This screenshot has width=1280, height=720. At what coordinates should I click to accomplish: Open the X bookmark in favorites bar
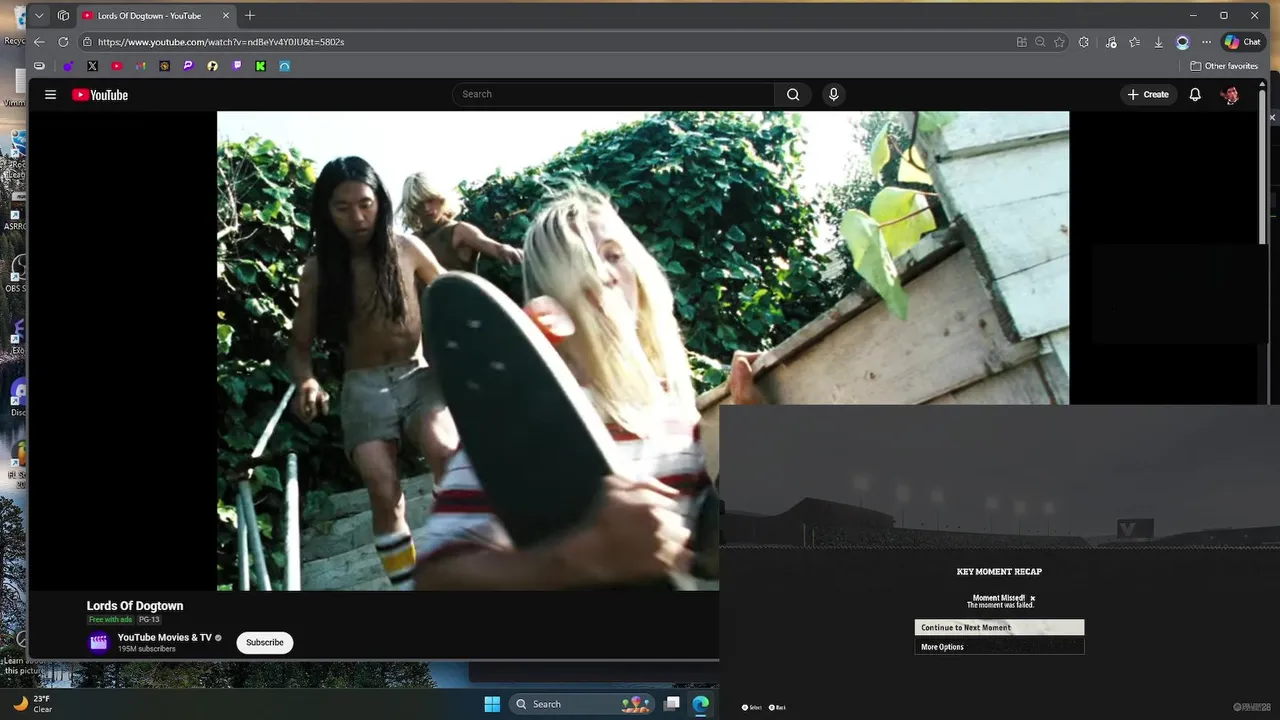coord(92,66)
